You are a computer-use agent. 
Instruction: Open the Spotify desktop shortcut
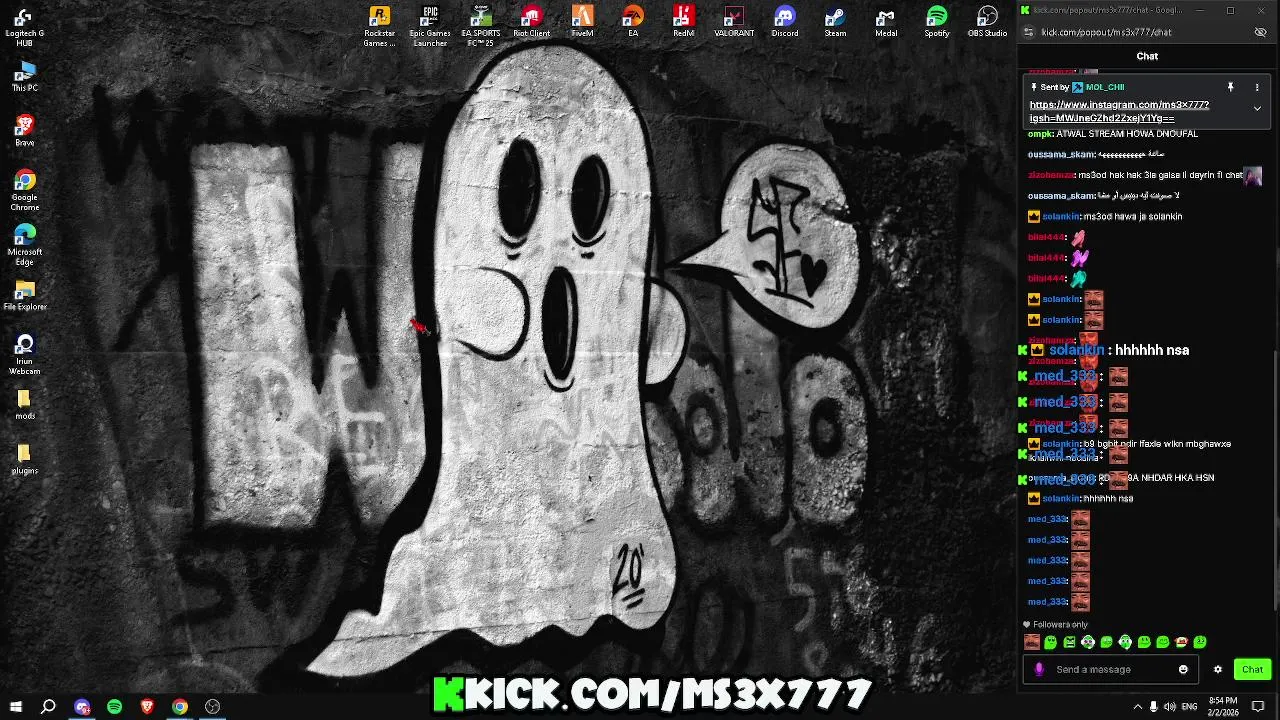pyautogui.click(x=937, y=22)
